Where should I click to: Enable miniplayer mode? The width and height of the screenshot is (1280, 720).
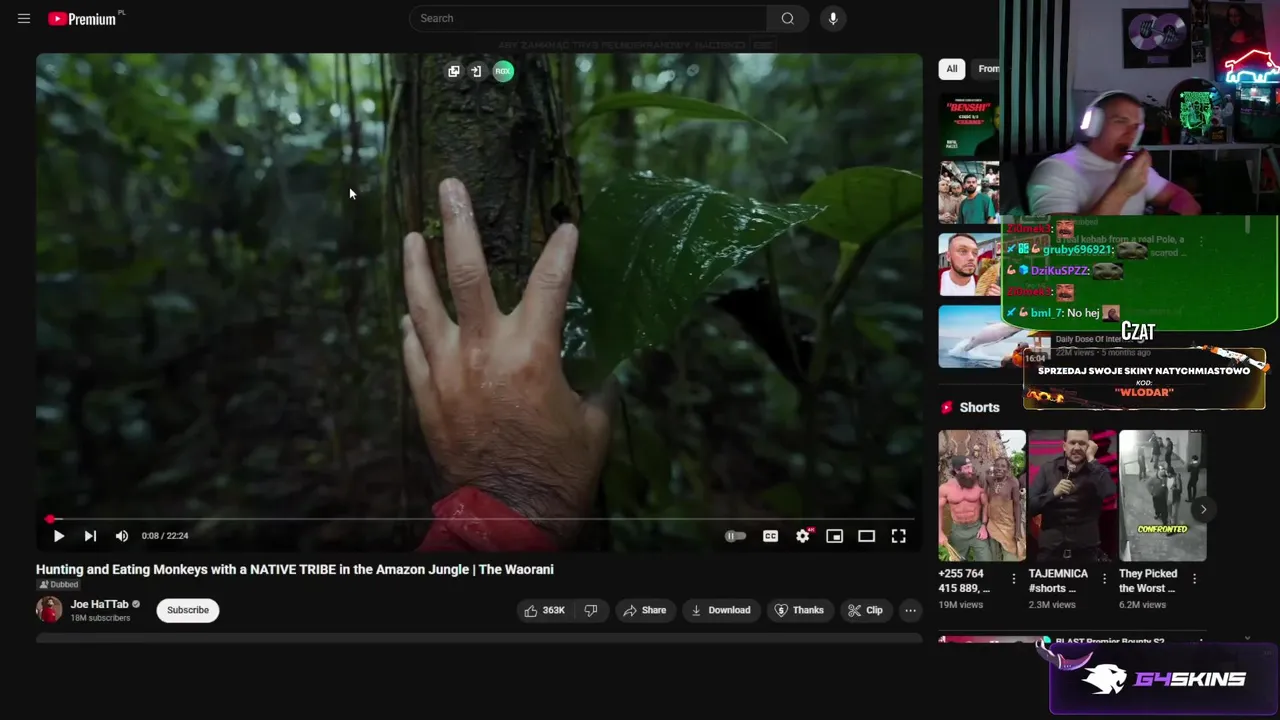[x=834, y=536]
